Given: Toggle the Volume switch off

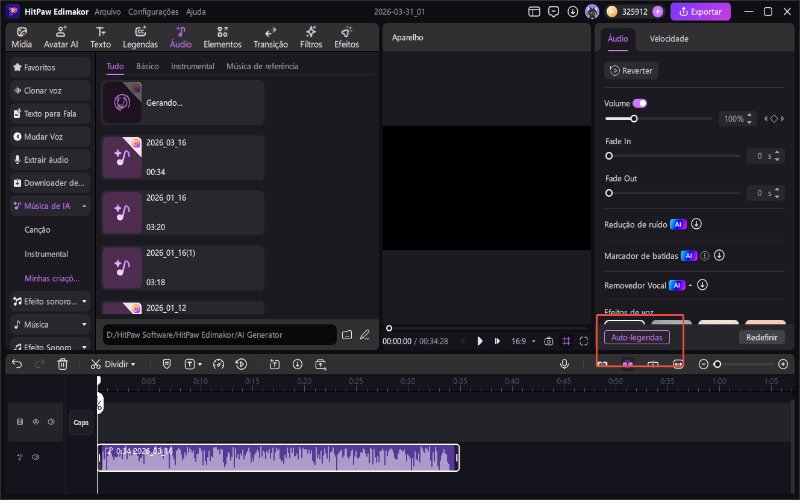Looking at the screenshot, I should 640,103.
